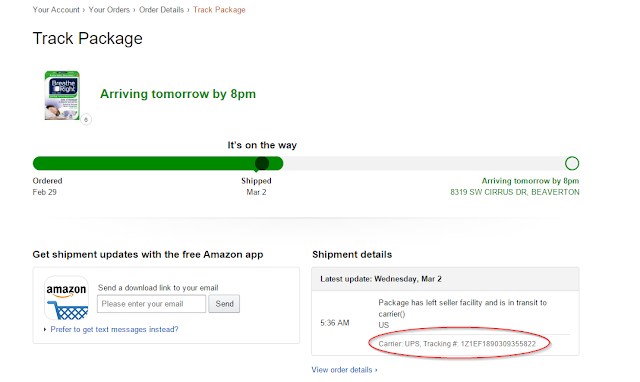Click the 'Arriving tomorrow by 8pm' heading
Screen dimensions: 640x382
pos(178,94)
